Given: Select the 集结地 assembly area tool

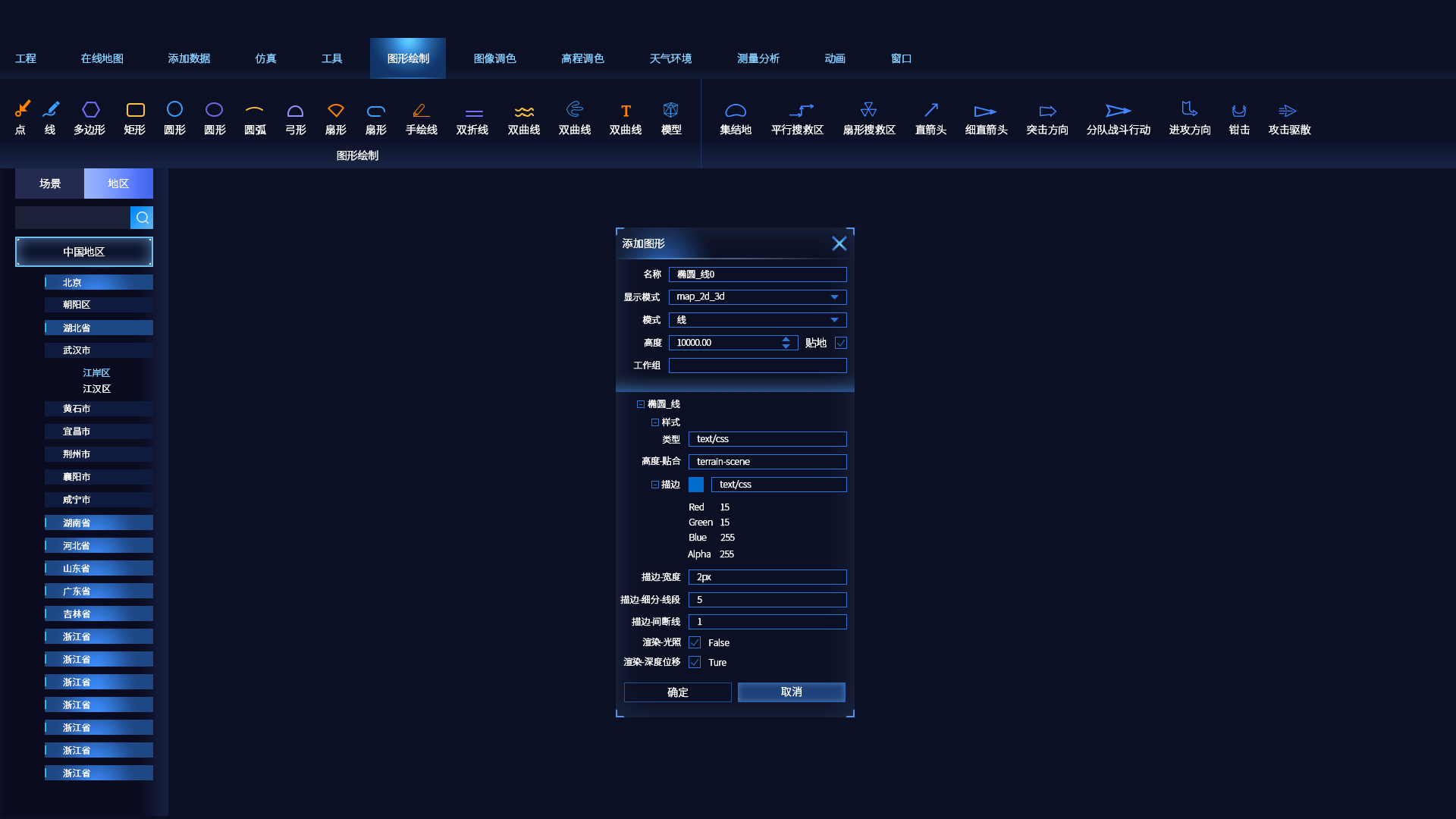Looking at the screenshot, I should (x=736, y=118).
